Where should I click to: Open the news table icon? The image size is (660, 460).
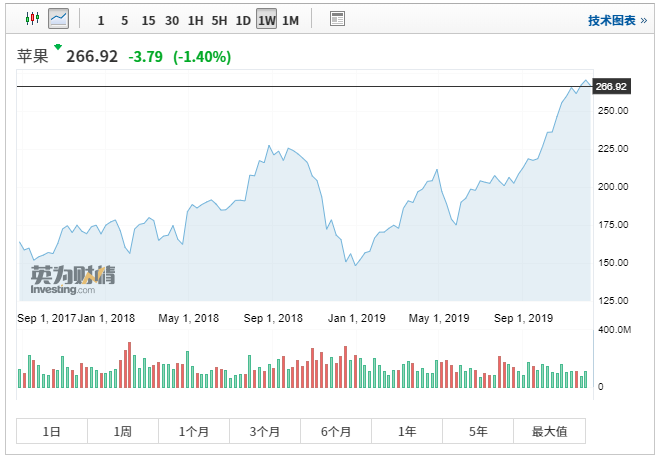(337, 19)
